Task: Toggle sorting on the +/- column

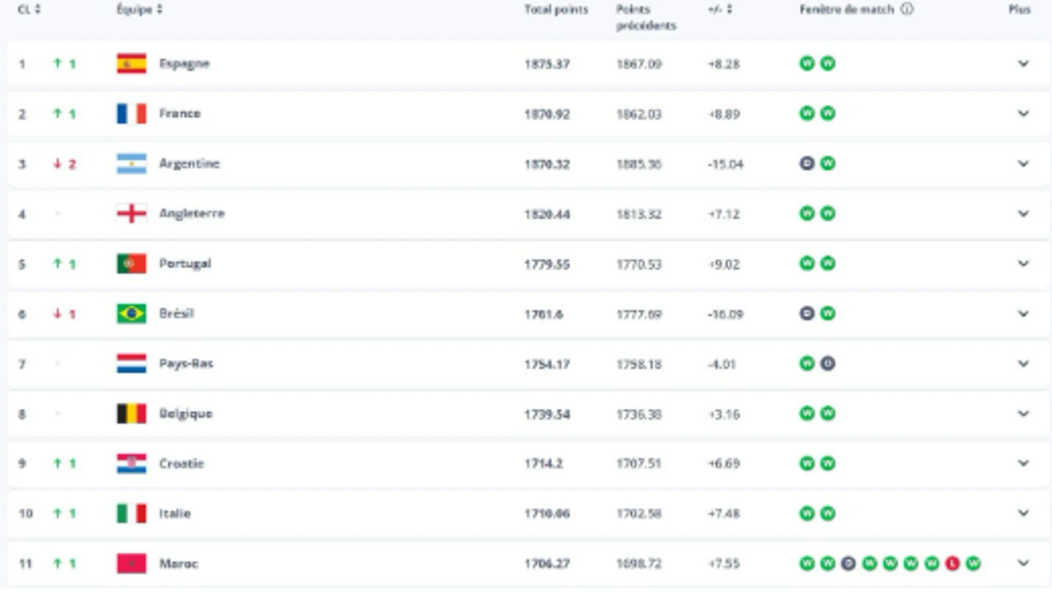Action: (715, 10)
